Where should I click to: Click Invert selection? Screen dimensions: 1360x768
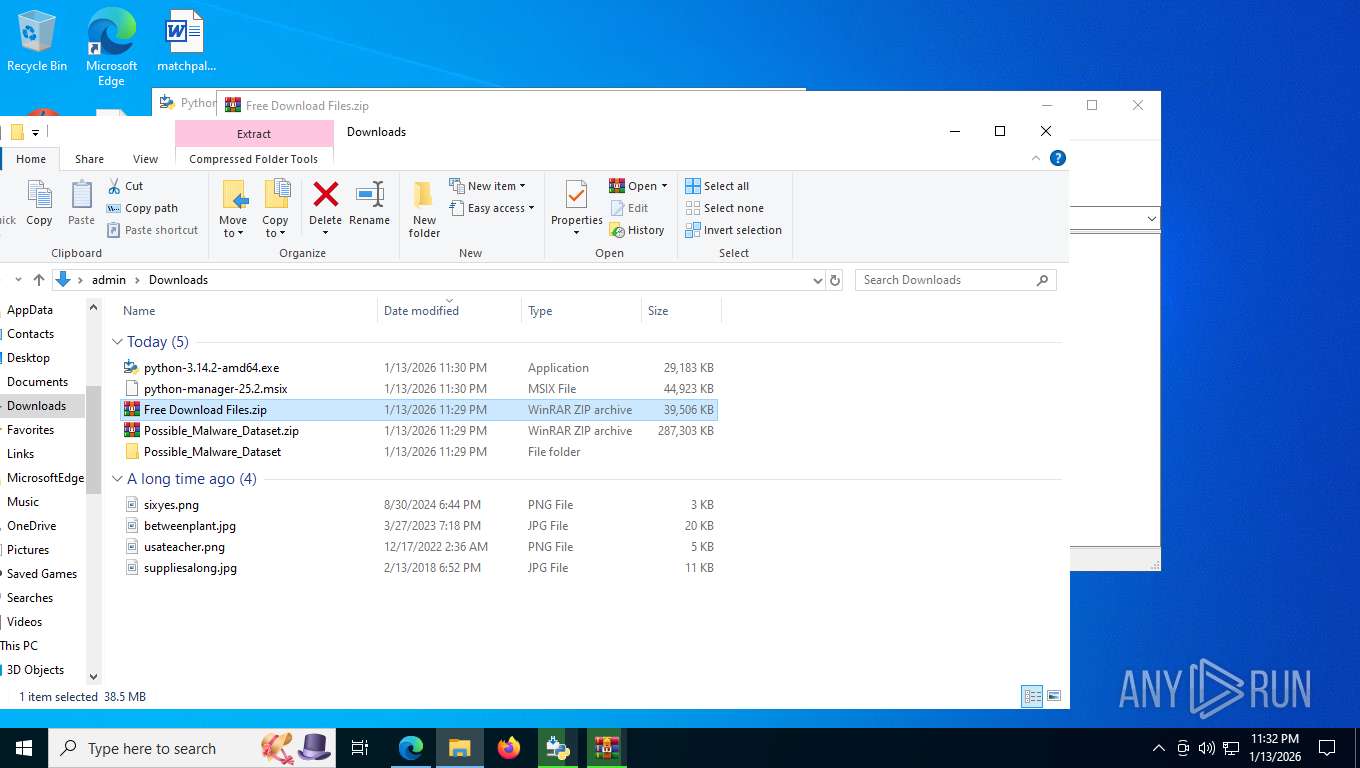coord(734,230)
